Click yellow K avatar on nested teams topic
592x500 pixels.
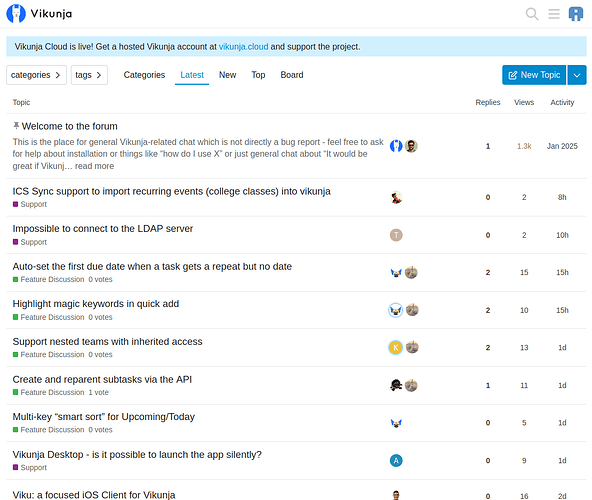[396, 347]
